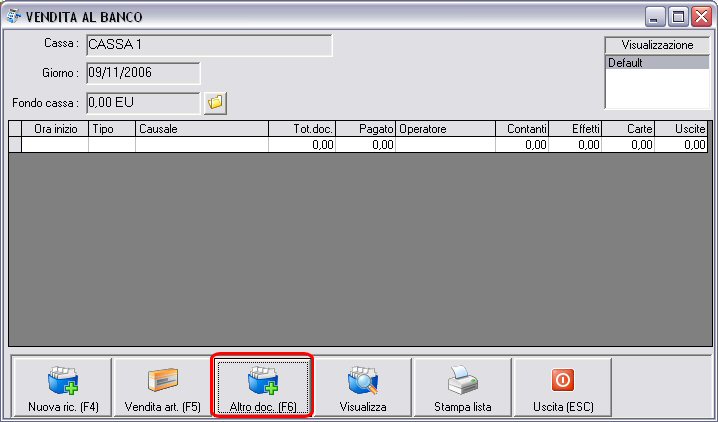Focus the Cassa field showing CASSA 1
Viewport: 718px width, 422px height.
[209, 45]
